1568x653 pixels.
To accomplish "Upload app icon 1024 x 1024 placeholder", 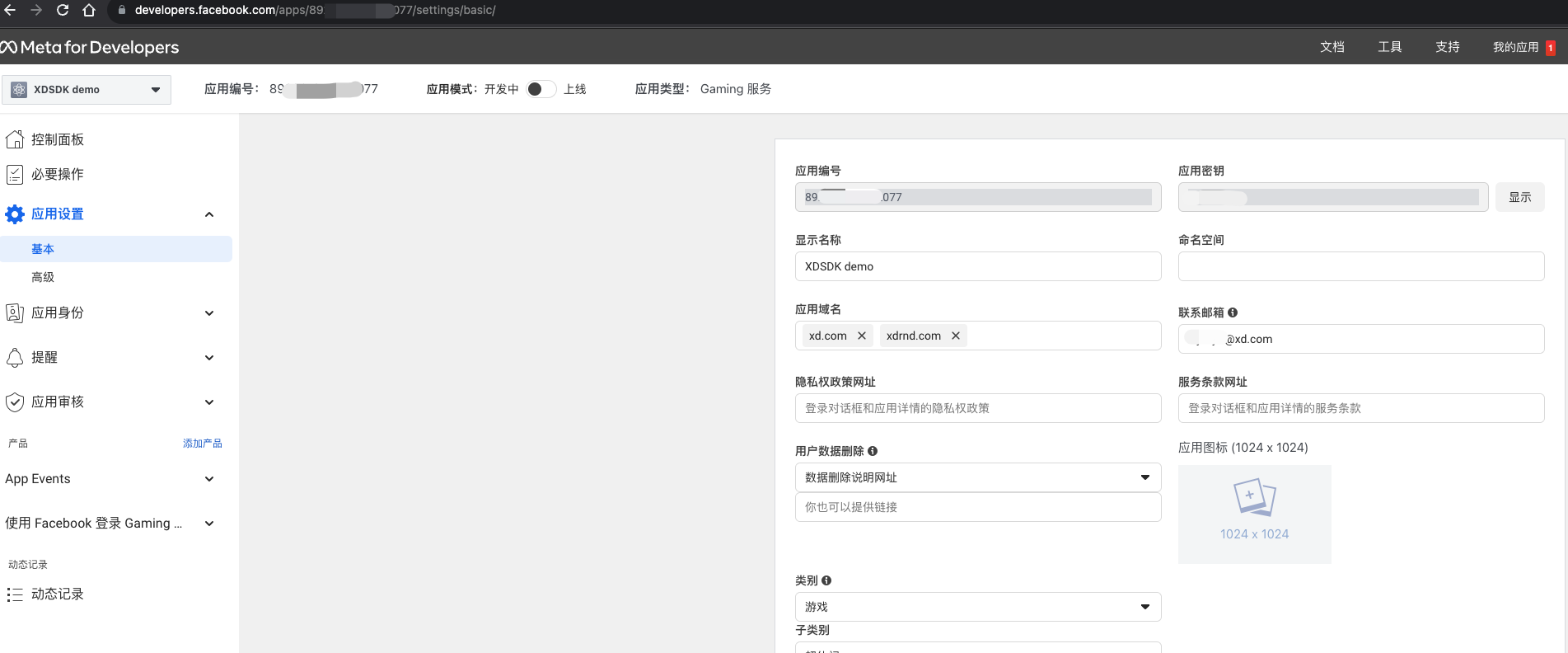I will point(1254,514).
